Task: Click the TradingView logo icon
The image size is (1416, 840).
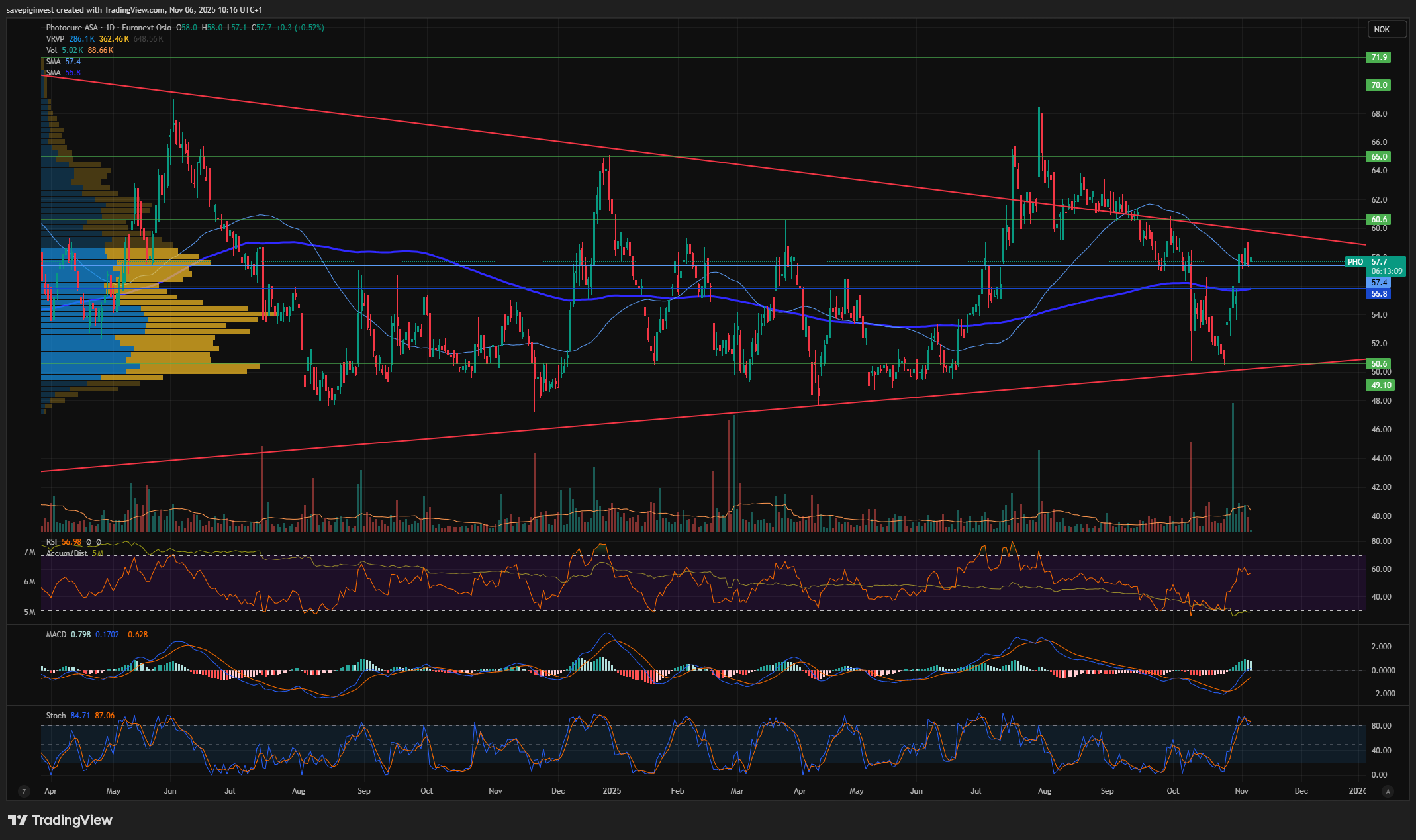Action: point(18,820)
